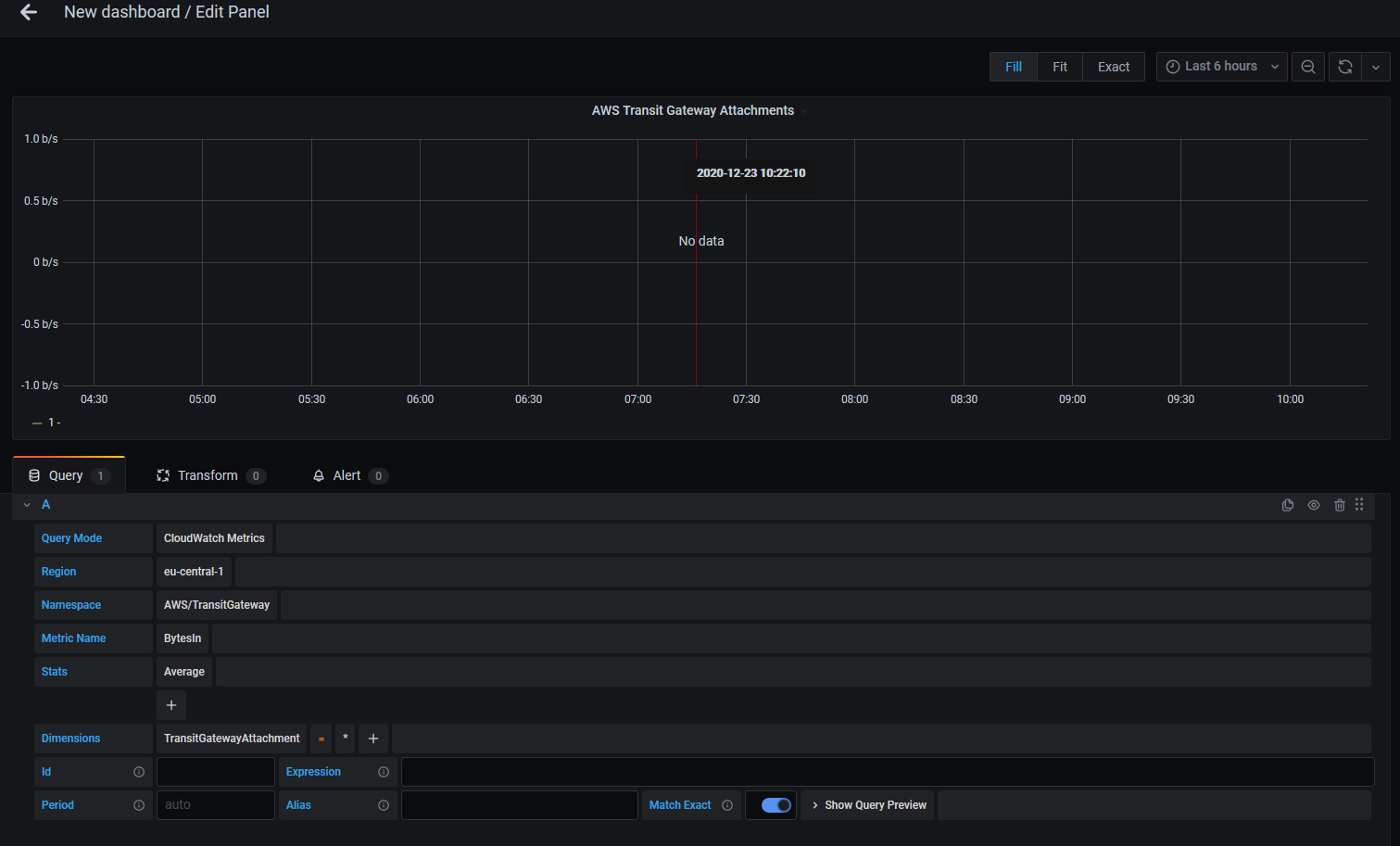Click the 07:30 time axis label

746,399
